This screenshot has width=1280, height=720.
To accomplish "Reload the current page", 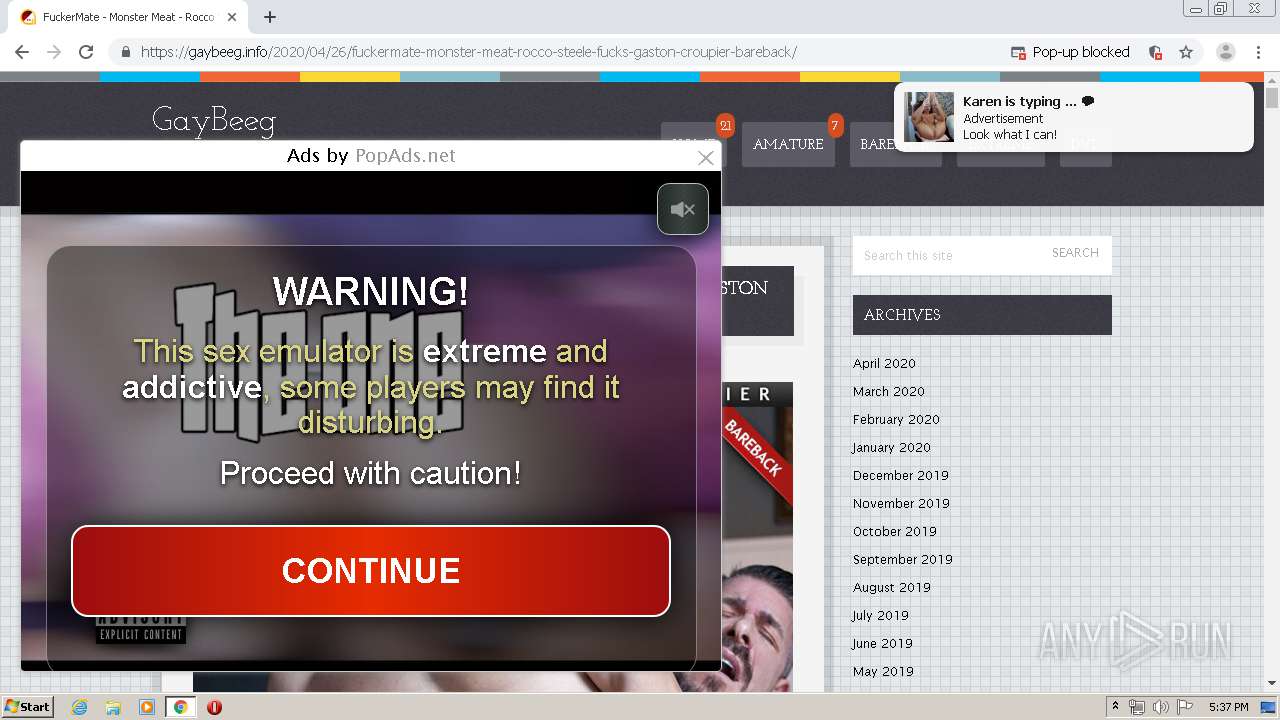I will coord(86,52).
